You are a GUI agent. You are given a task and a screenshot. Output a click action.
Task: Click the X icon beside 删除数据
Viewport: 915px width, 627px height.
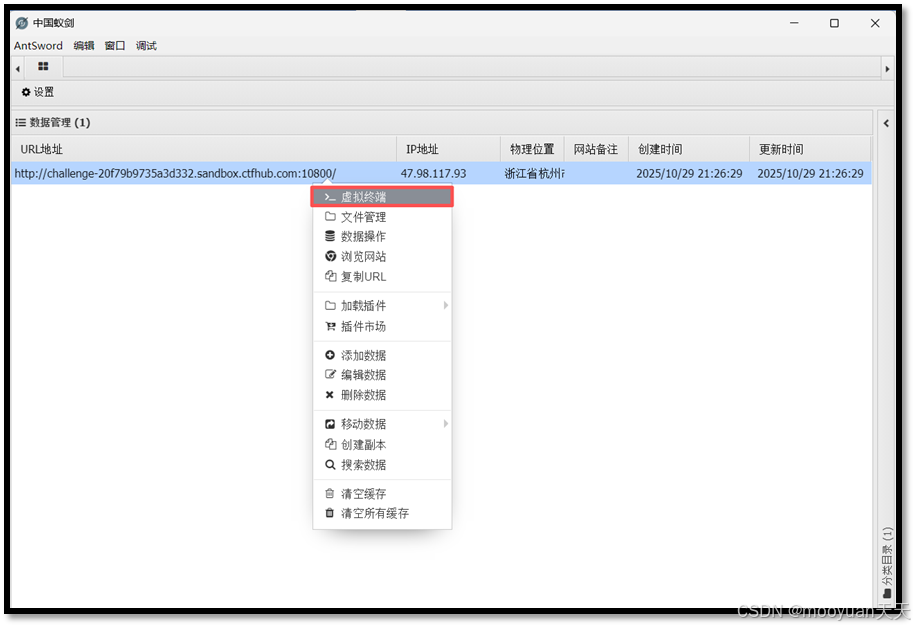(330, 395)
